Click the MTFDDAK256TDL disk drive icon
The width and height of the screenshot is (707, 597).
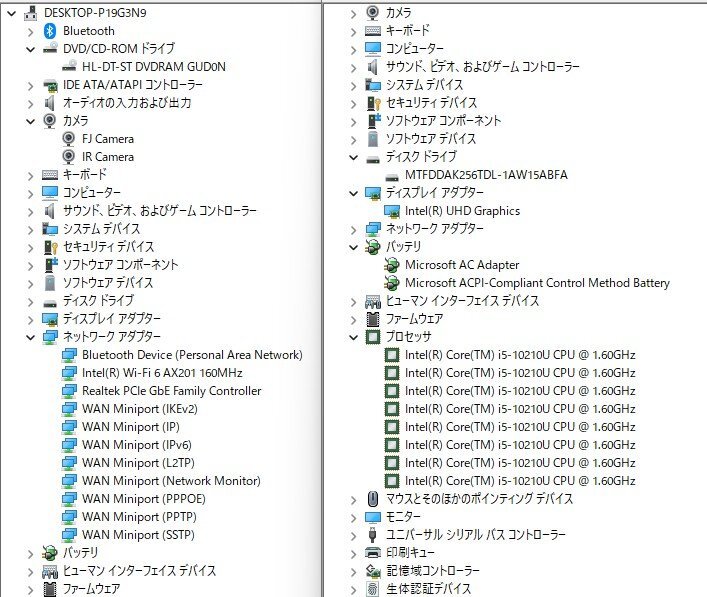point(392,176)
